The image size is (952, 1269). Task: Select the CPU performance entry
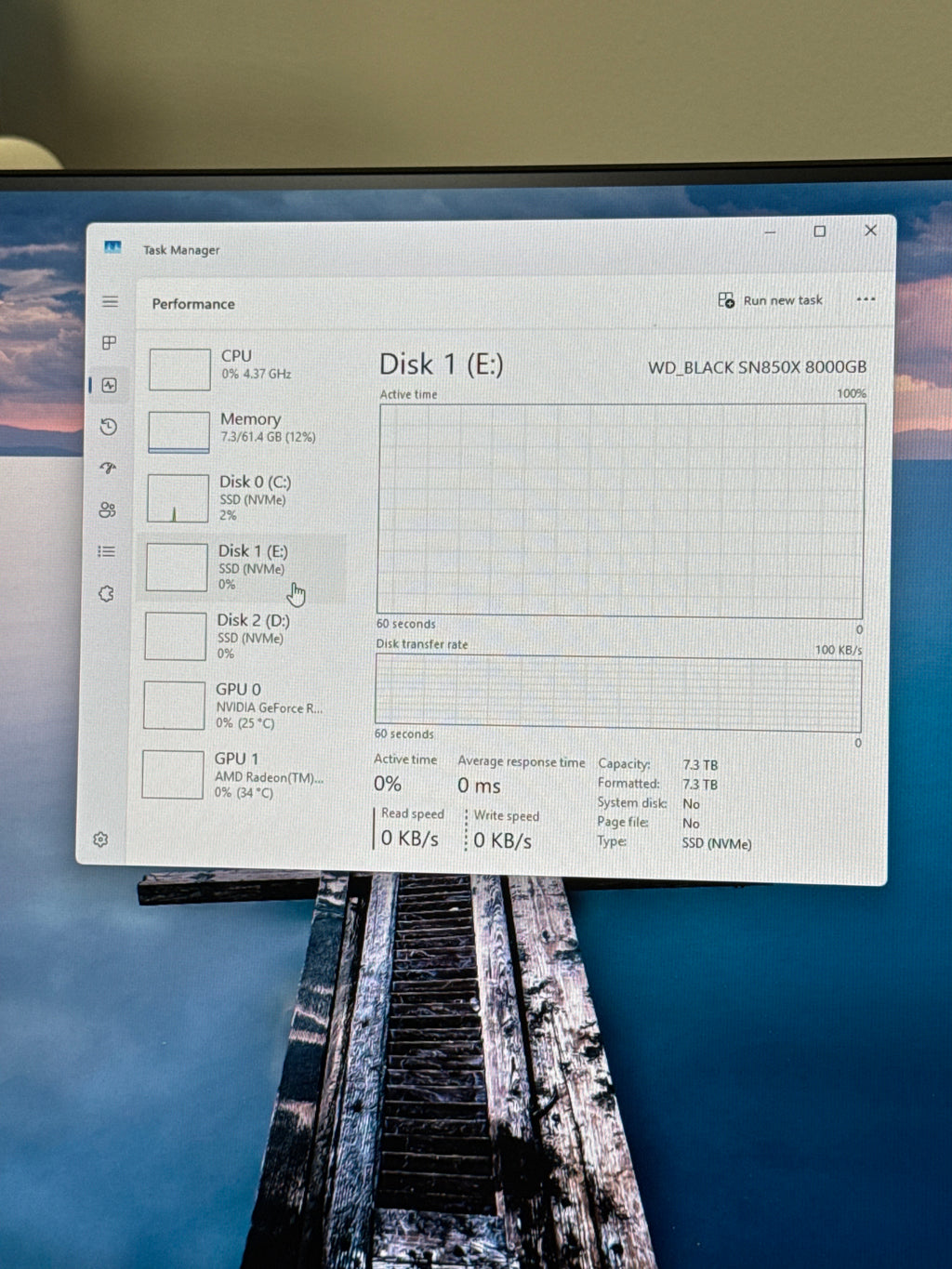245,368
